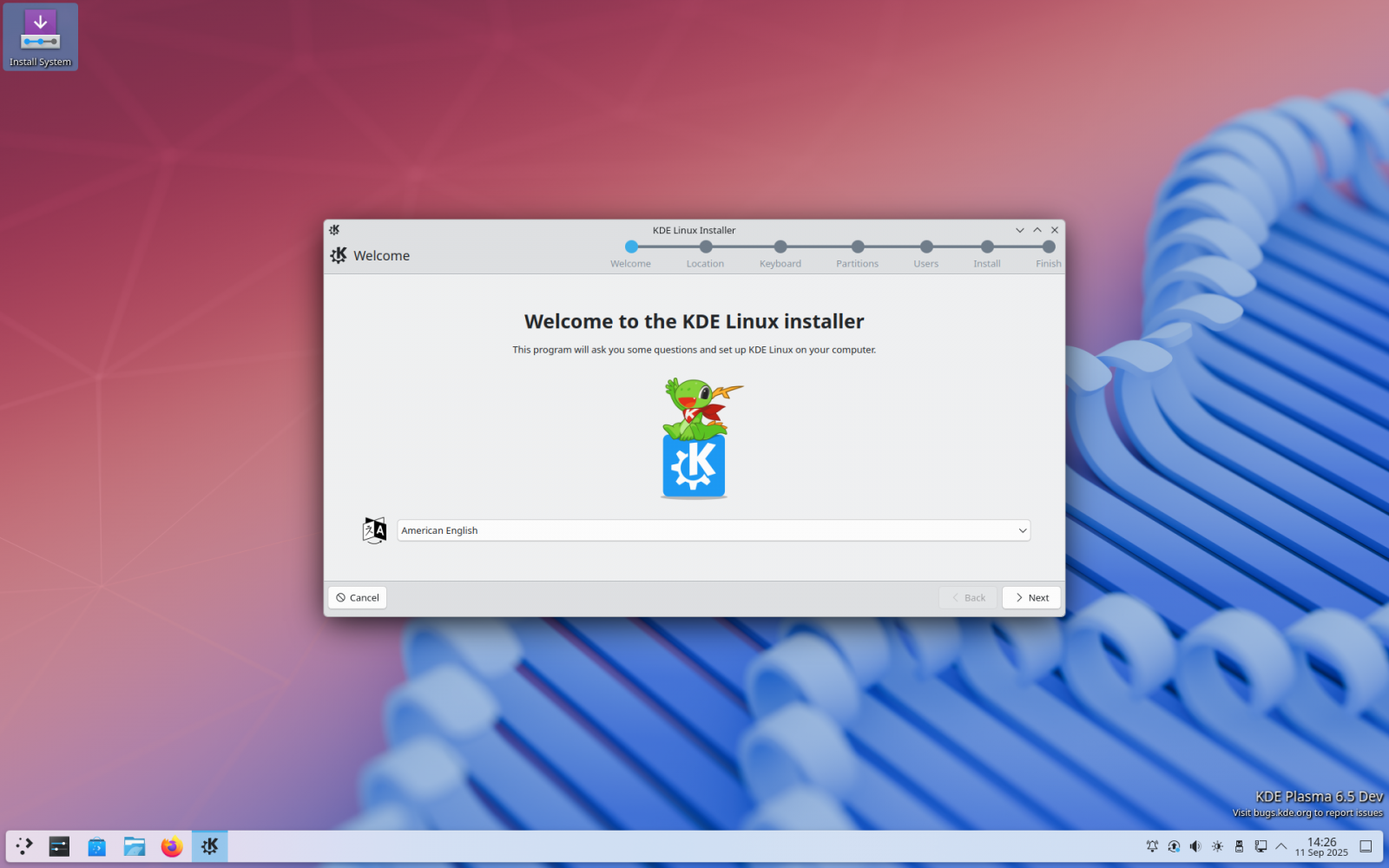Minimize the KDE Linux Installer window
The image size is (1389, 868).
1020,230
